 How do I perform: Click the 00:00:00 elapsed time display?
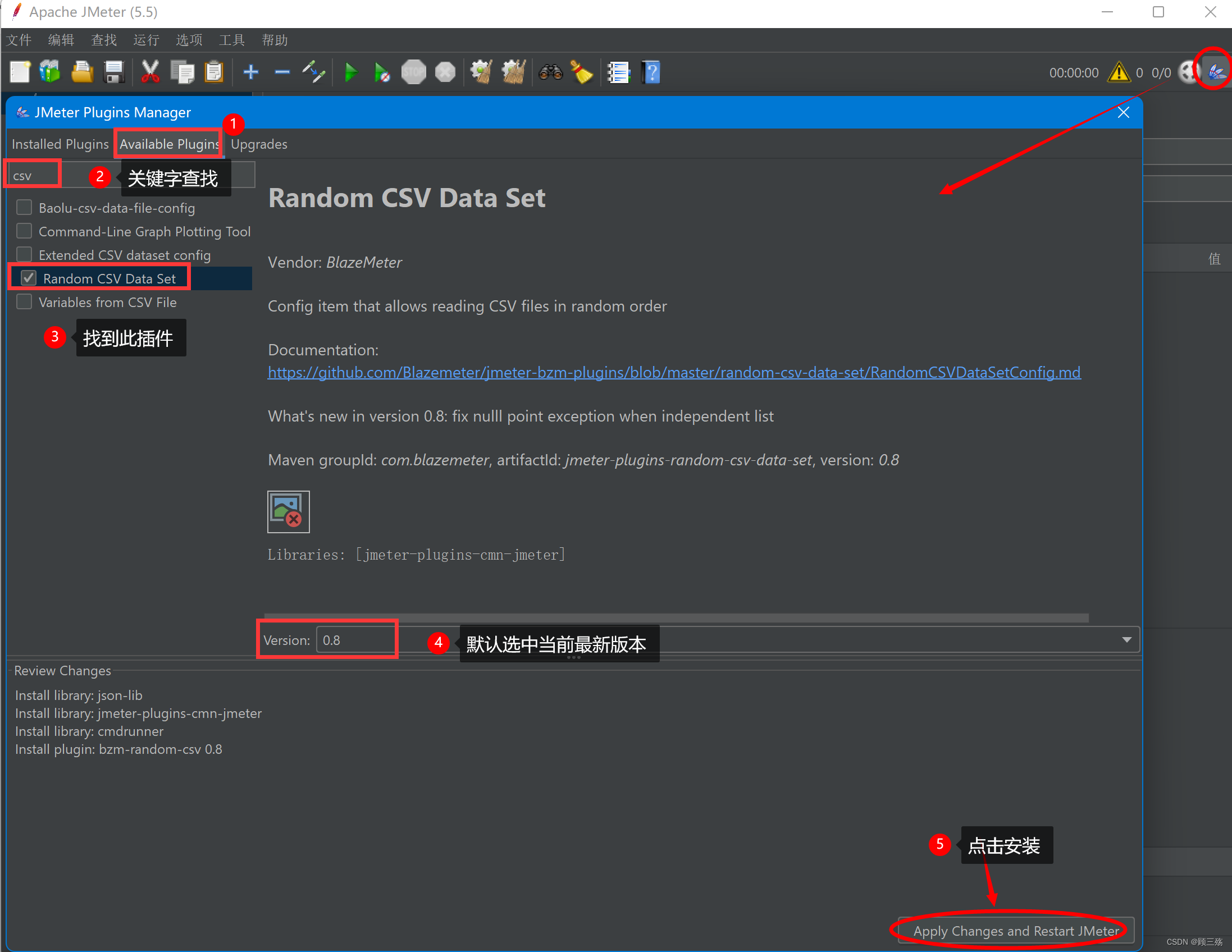[x=1074, y=73]
